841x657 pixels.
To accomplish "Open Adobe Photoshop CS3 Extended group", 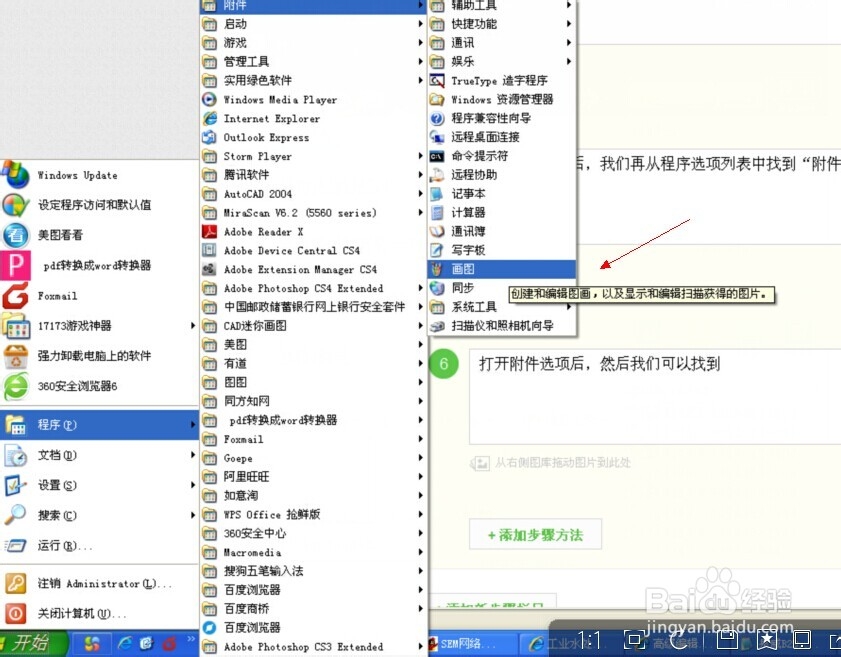I will (313, 647).
